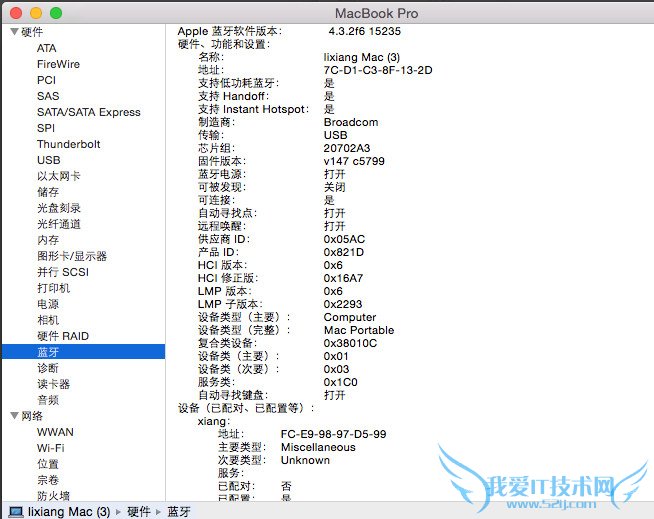Click vendor ID value 0x05AC

(x=344, y=239)
